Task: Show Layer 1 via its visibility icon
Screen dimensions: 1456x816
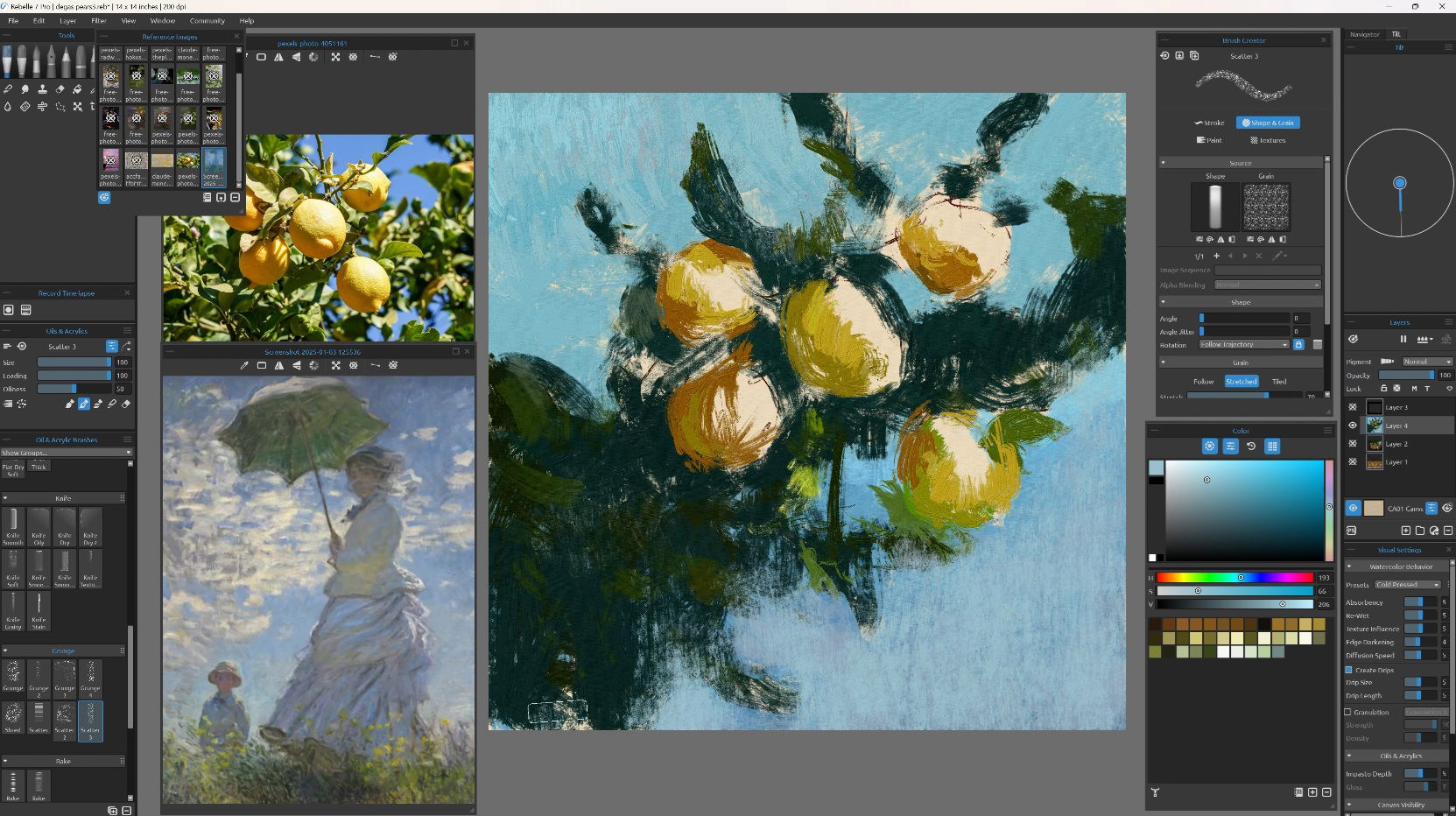Action: (x=1353, y=461)
